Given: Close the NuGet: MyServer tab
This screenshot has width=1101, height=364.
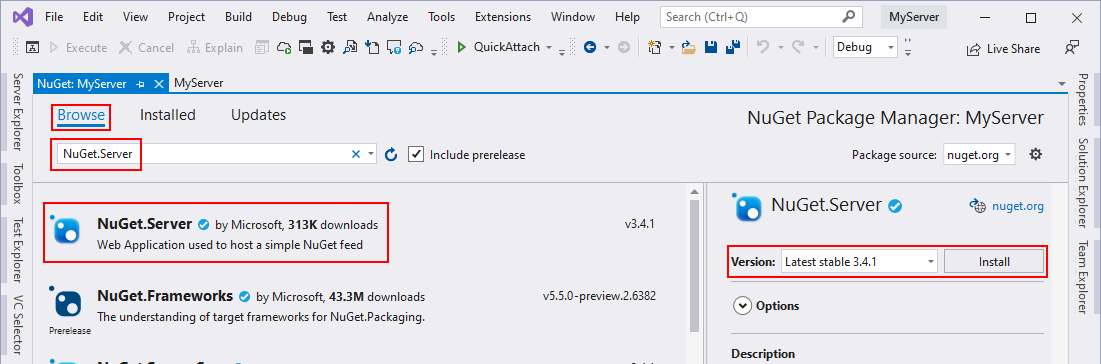Looking at the screenshot, I should pos(159,84).
